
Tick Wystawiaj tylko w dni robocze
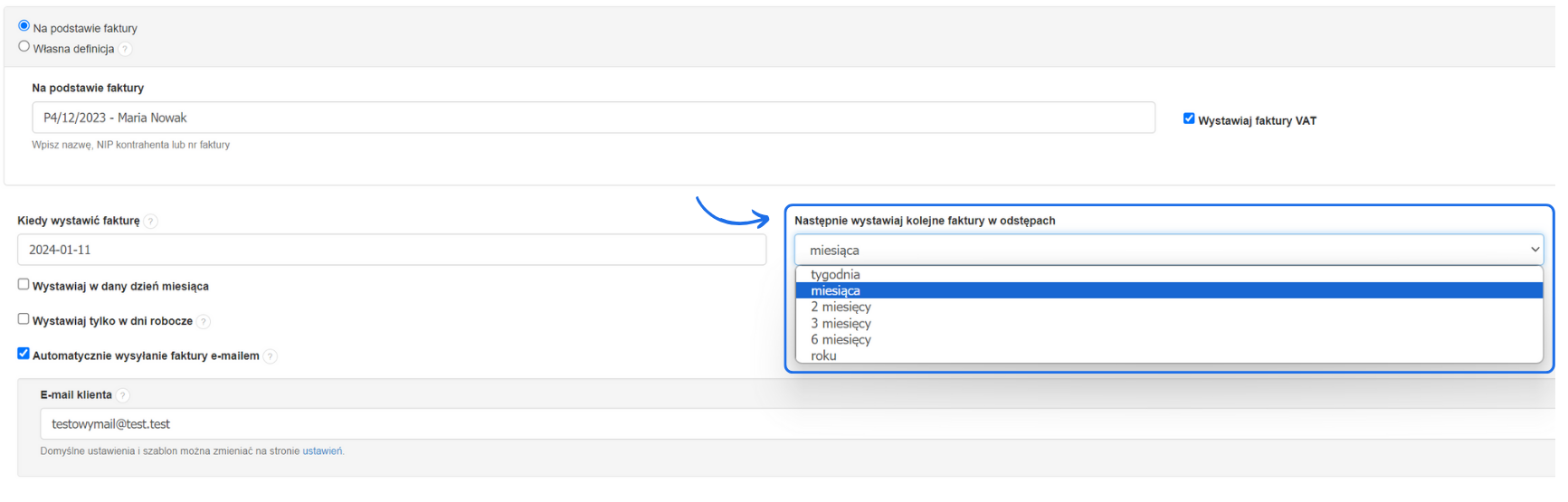(24, 318)
